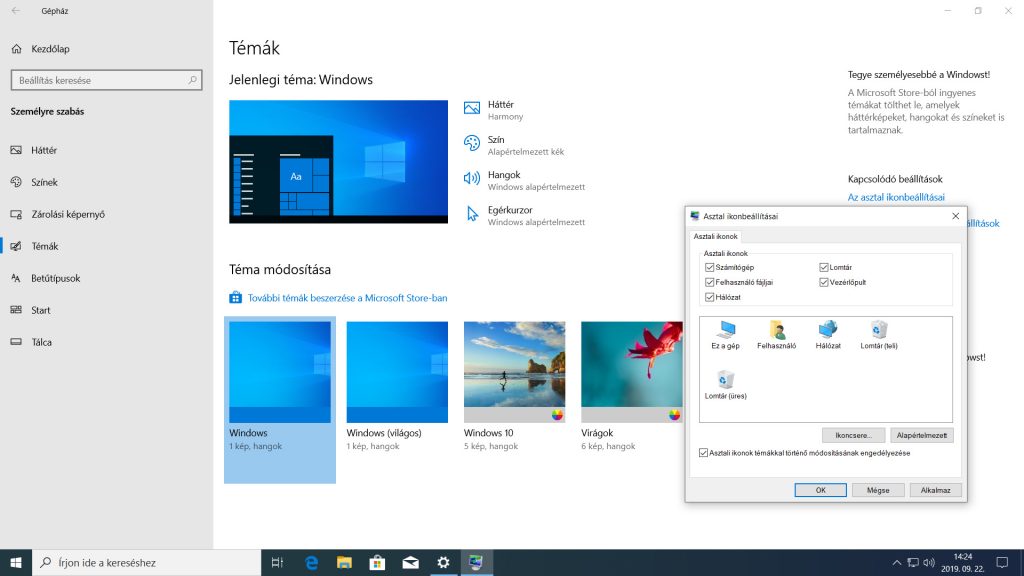Click the taskbar clock showing 14:24
This screenshot has height=576, width=1024.
pos(963,562)
